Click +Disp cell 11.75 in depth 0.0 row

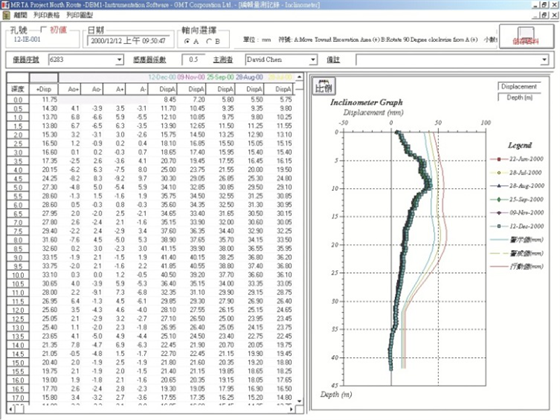(x=44, y=100)
